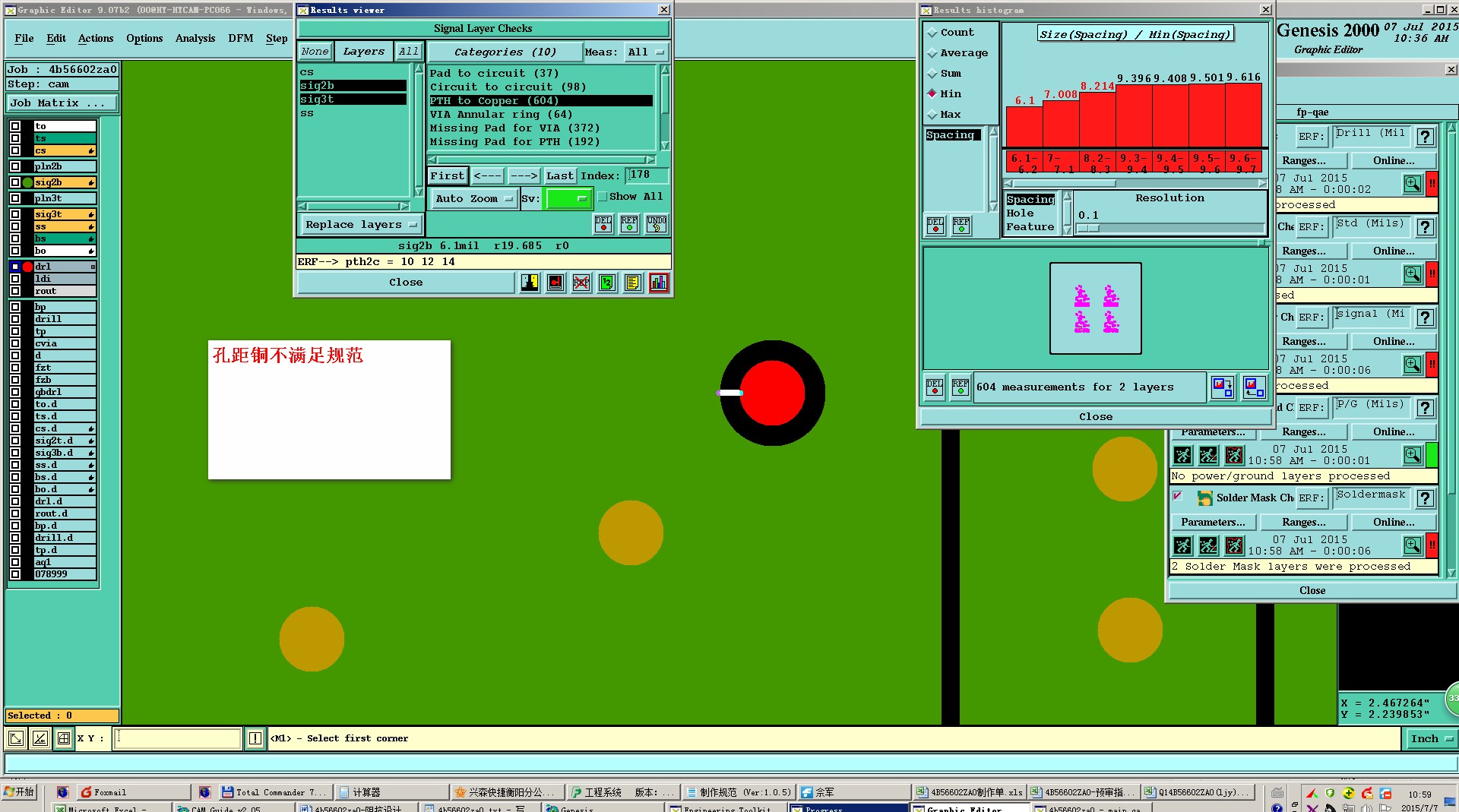Toggle the drl layer visibility box
Screen dimensions: 1459x812
pos(15,267)
